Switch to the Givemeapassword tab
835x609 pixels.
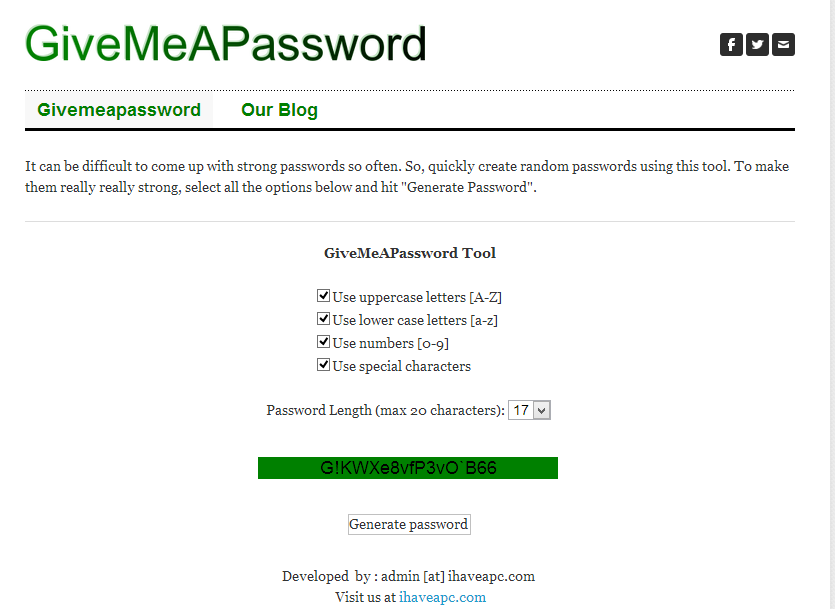pyautogui.click(x=119, y=110)
